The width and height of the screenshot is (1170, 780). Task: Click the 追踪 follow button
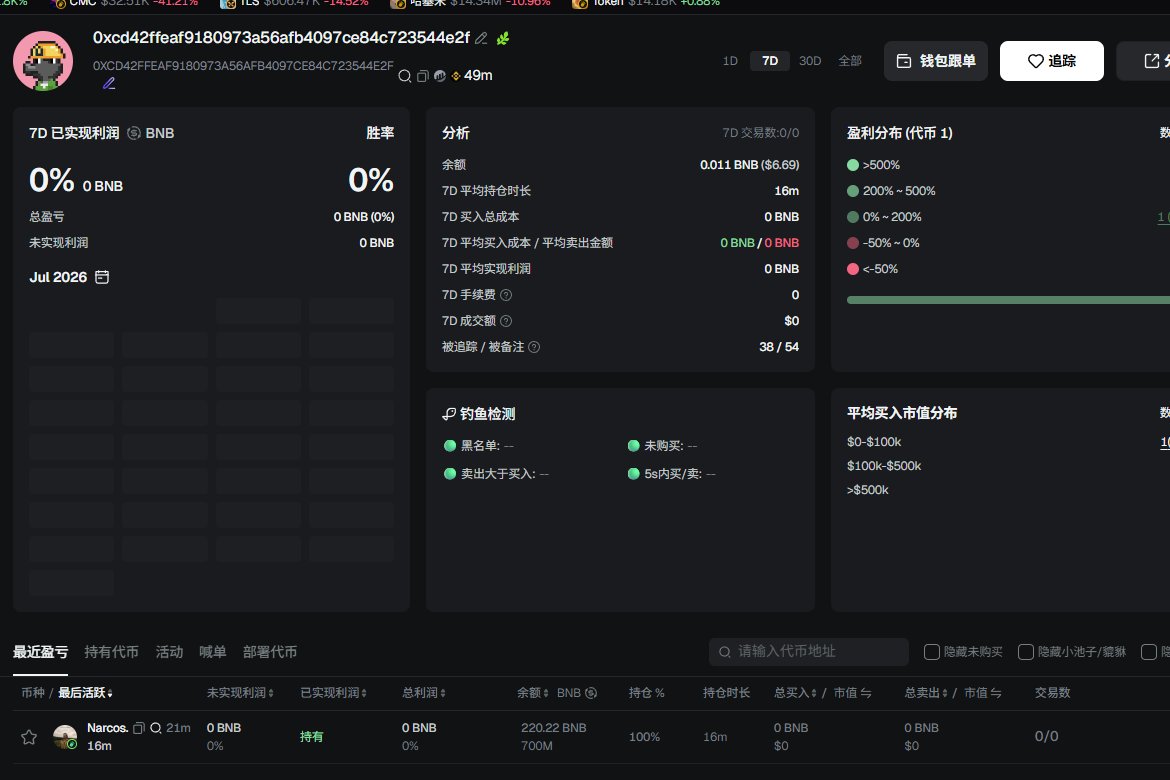coord(1051,60)
